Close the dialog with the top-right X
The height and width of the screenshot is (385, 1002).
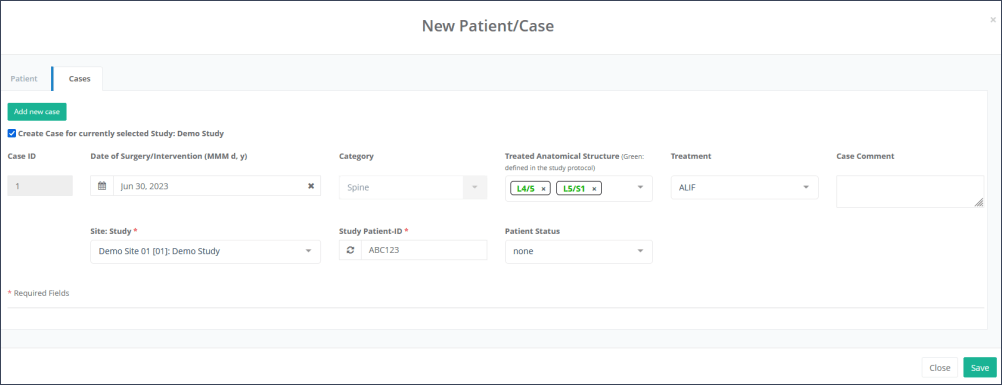coord(993,20)
